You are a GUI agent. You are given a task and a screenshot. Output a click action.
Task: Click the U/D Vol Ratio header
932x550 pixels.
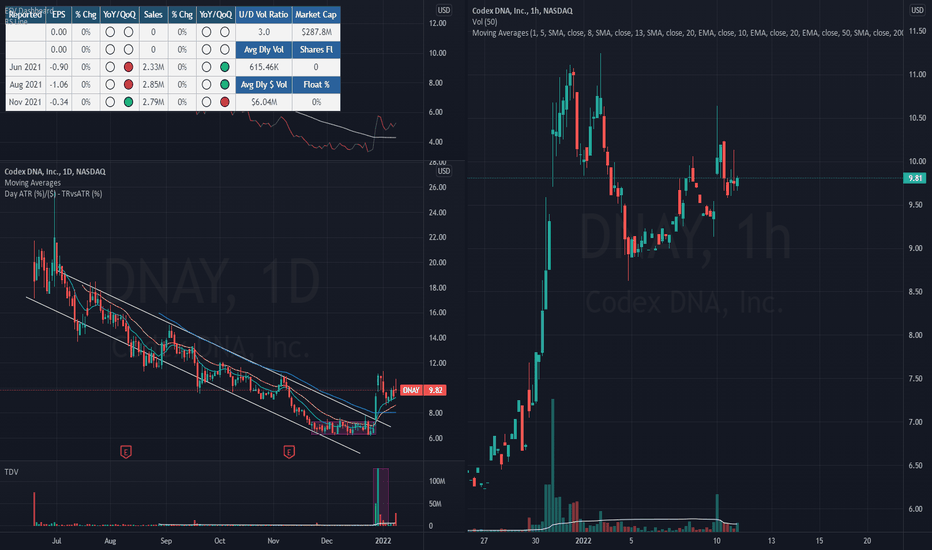(263, 14)
